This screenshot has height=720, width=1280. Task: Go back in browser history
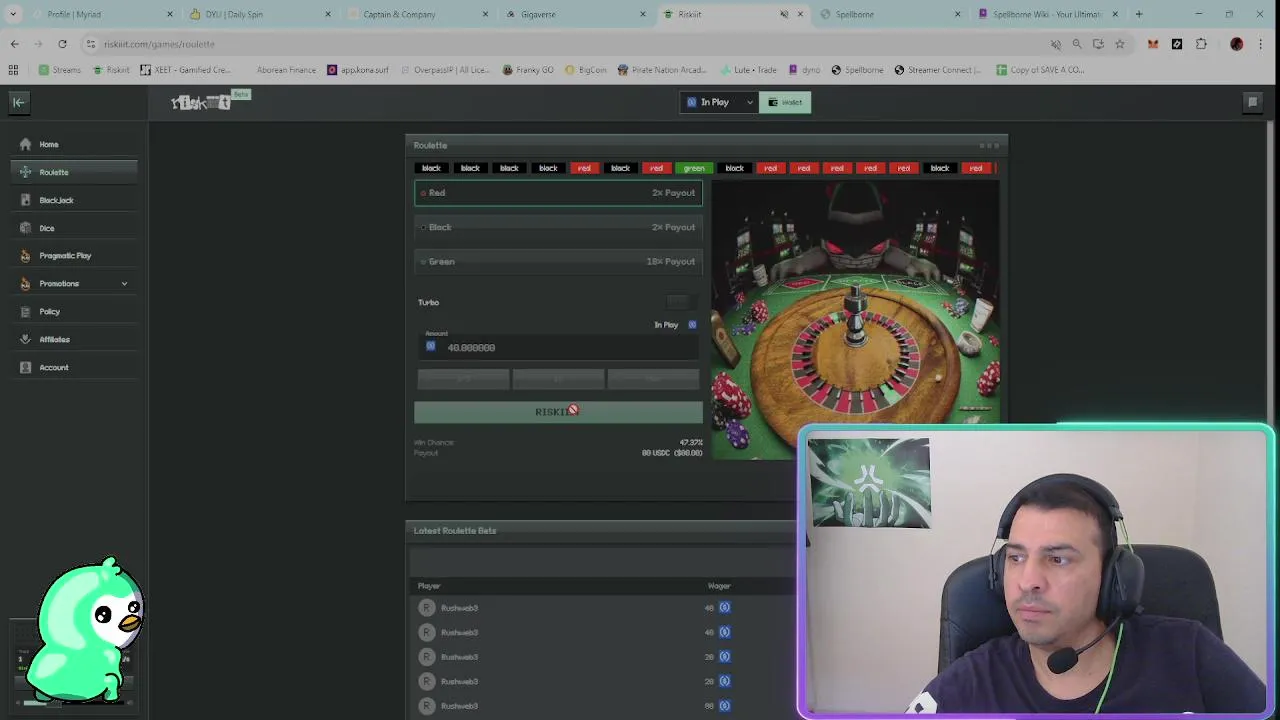tap(14, 44)
